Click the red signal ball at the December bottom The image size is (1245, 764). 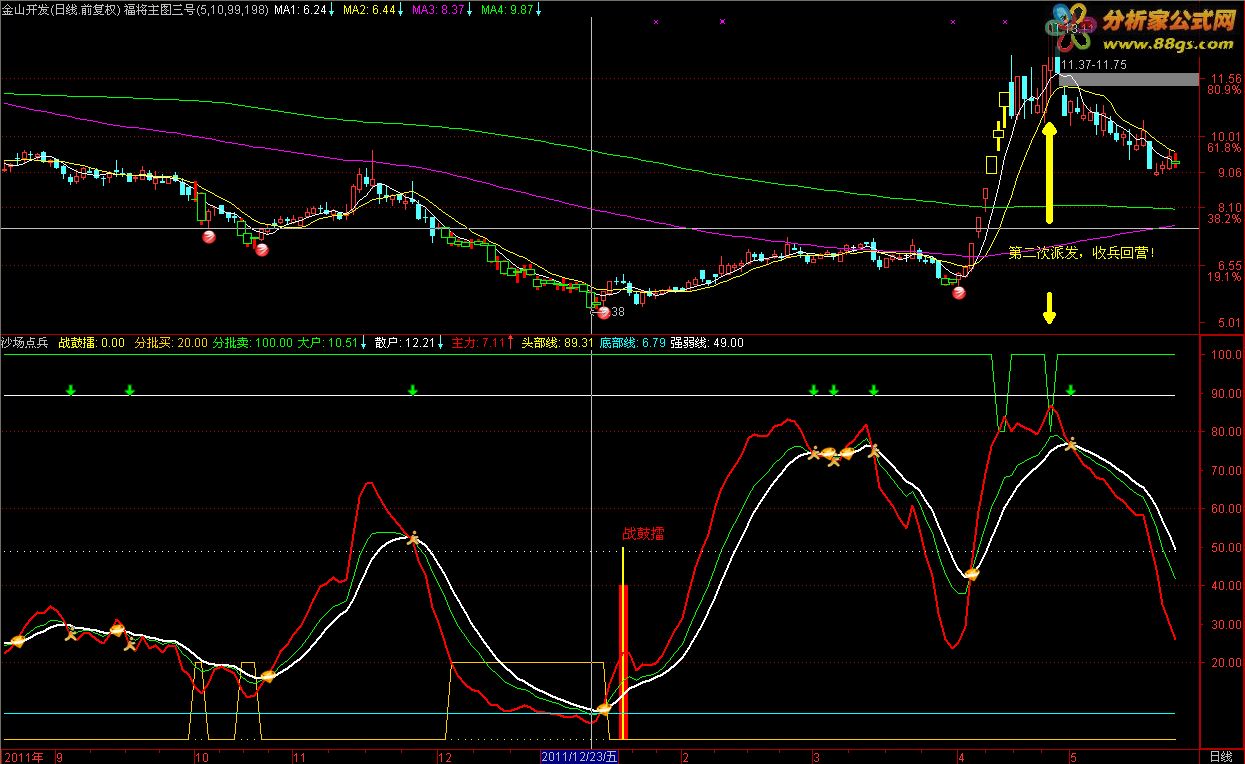[604, 312]
